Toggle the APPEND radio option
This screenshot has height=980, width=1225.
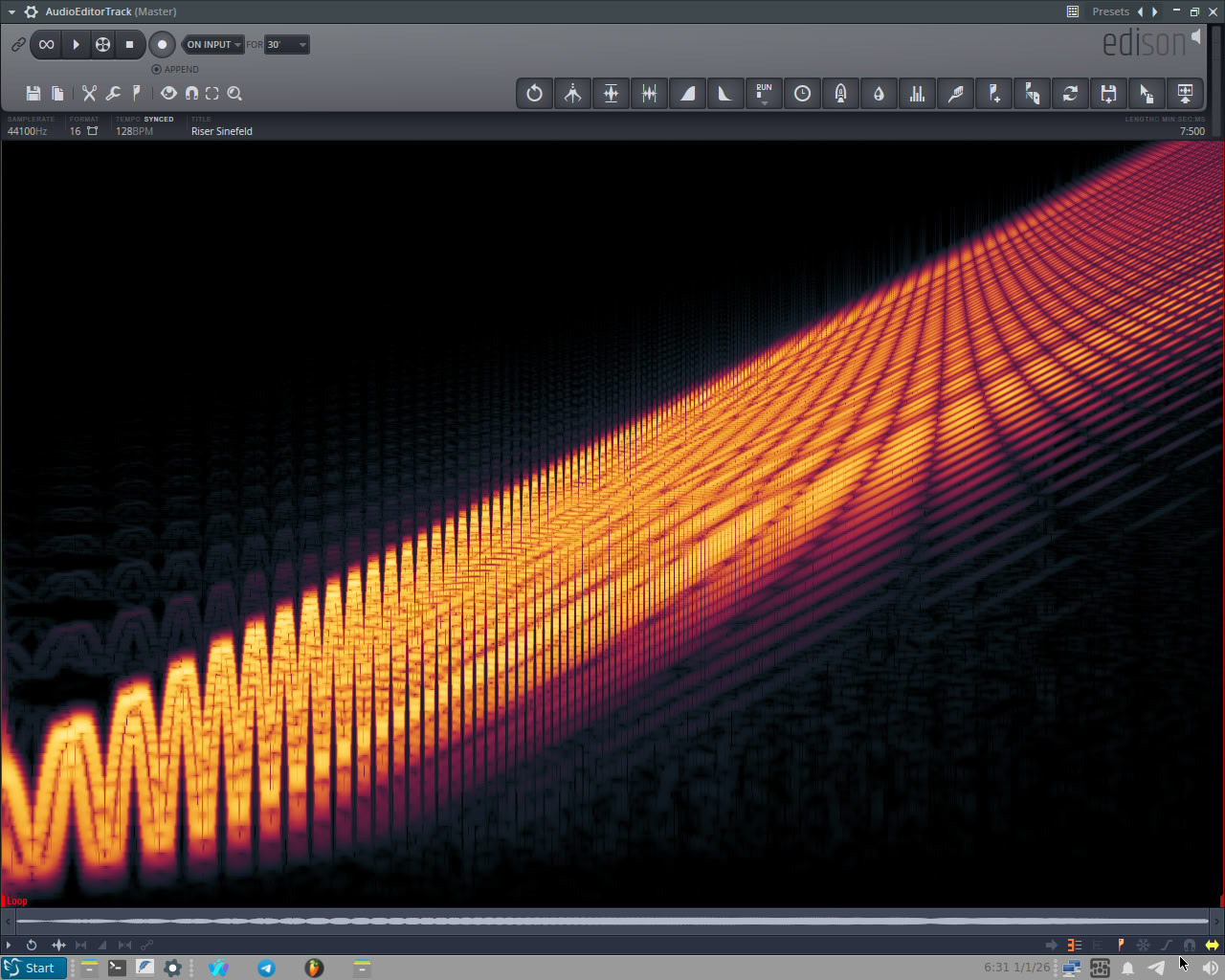[157, 69]
